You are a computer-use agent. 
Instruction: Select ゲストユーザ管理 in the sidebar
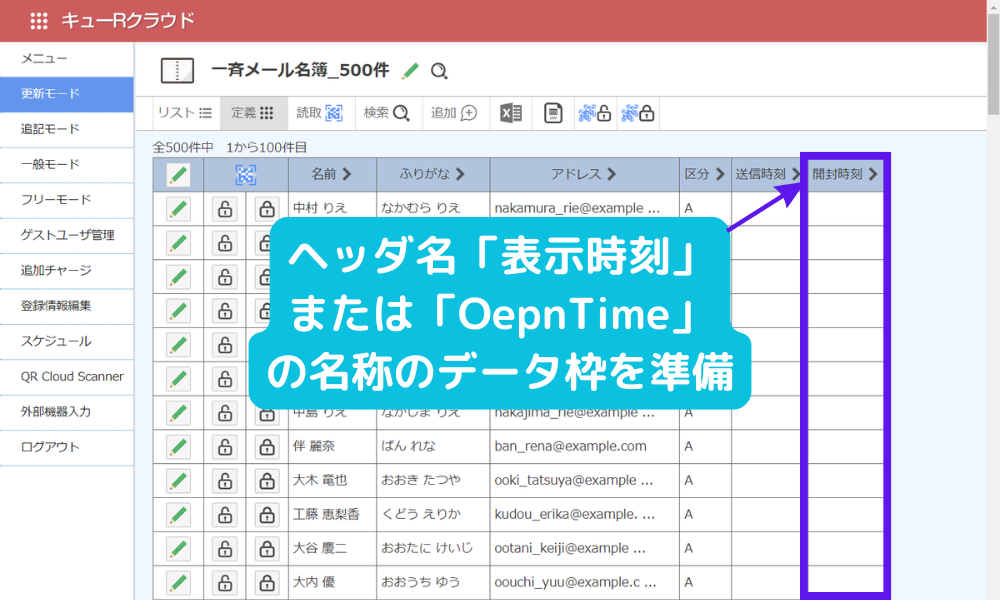[66, 235]
